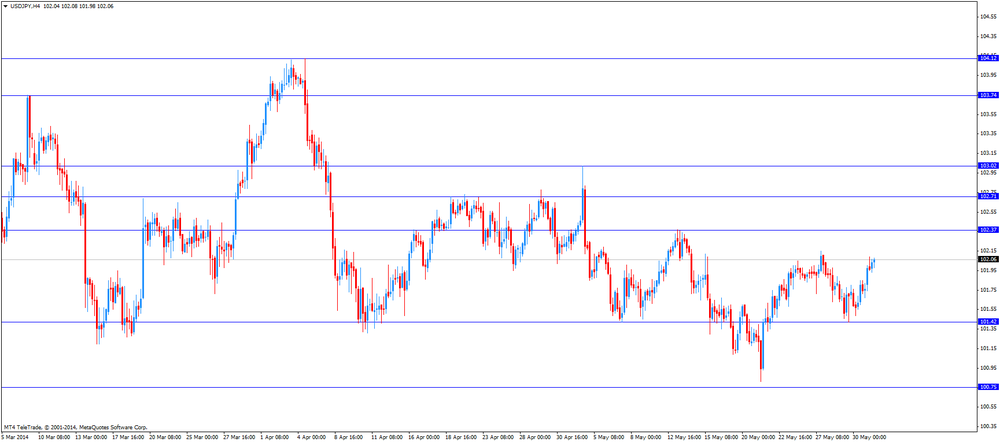This screenshot has height=442, width=1000.
Task: Click the 104.55 price scale value
Action: click(x=989, y=16)
